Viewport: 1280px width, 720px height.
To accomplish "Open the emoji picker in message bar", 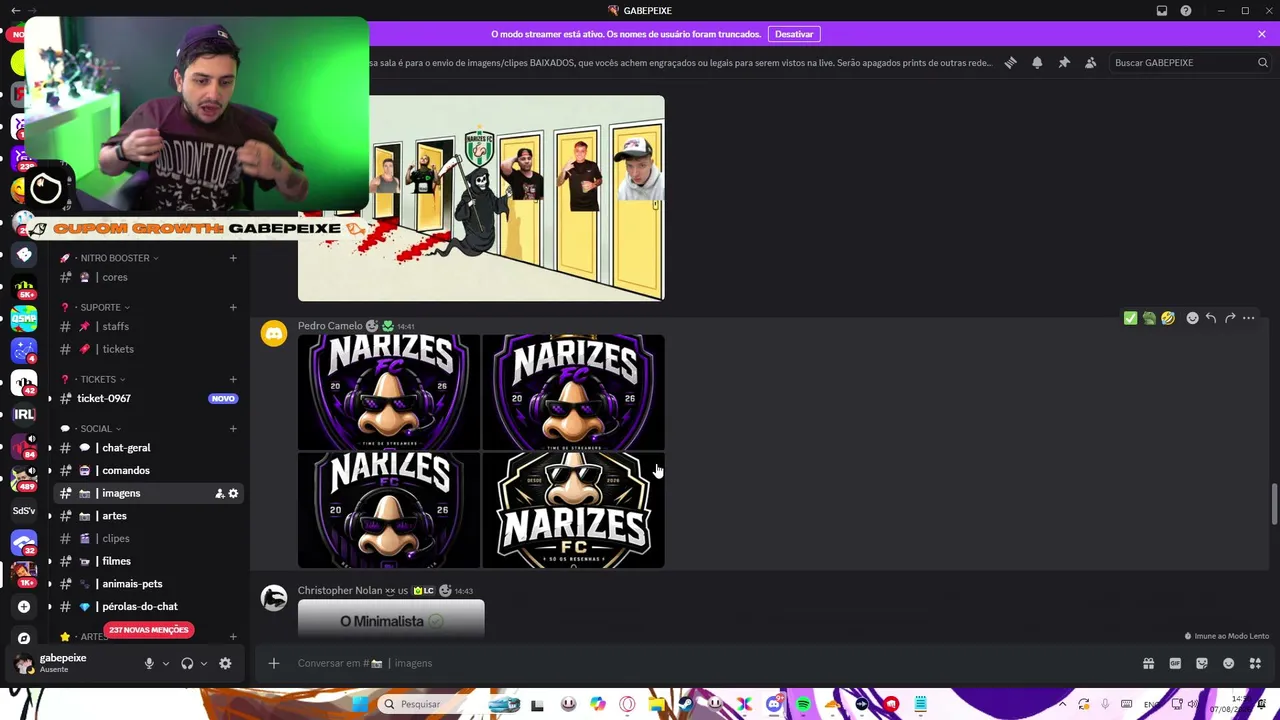I will pos(1229,663).
